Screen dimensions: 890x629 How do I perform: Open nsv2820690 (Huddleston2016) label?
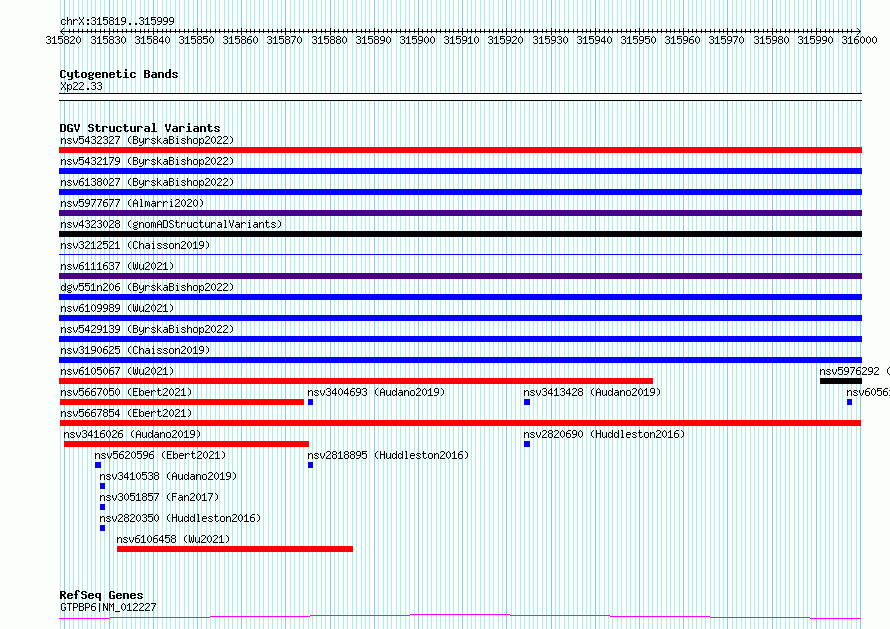(x=604, y=434)
